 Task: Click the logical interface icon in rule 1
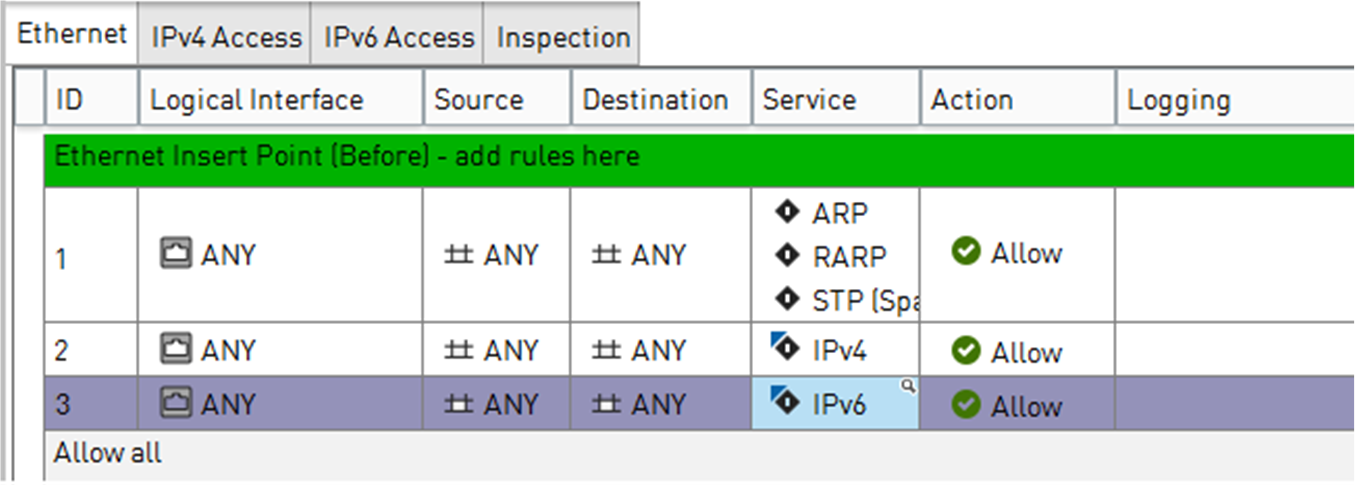(174, 254)
